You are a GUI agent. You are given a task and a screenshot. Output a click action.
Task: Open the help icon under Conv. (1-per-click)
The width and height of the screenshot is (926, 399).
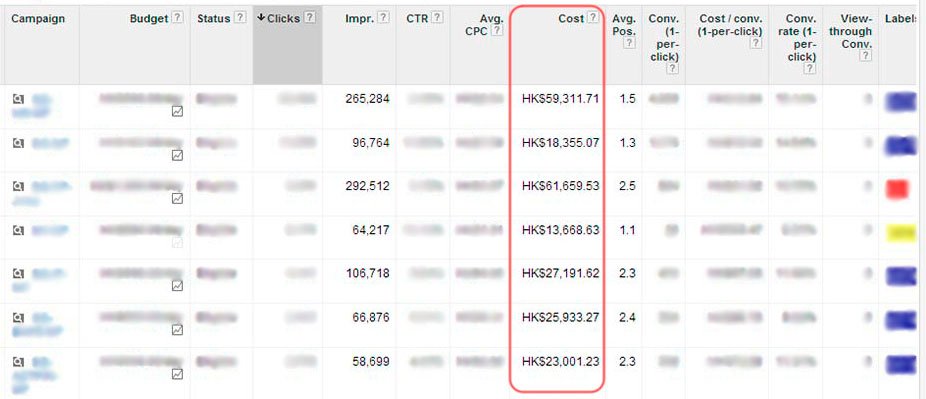pos(673,69)
